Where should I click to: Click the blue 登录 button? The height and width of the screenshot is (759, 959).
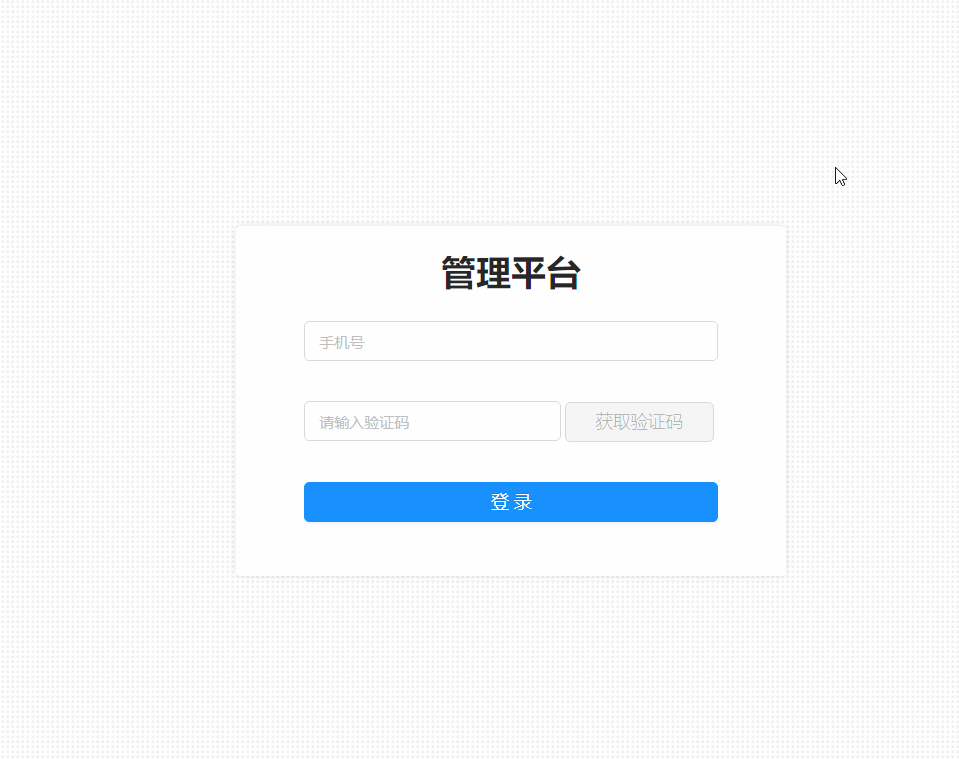pos(511,502)
